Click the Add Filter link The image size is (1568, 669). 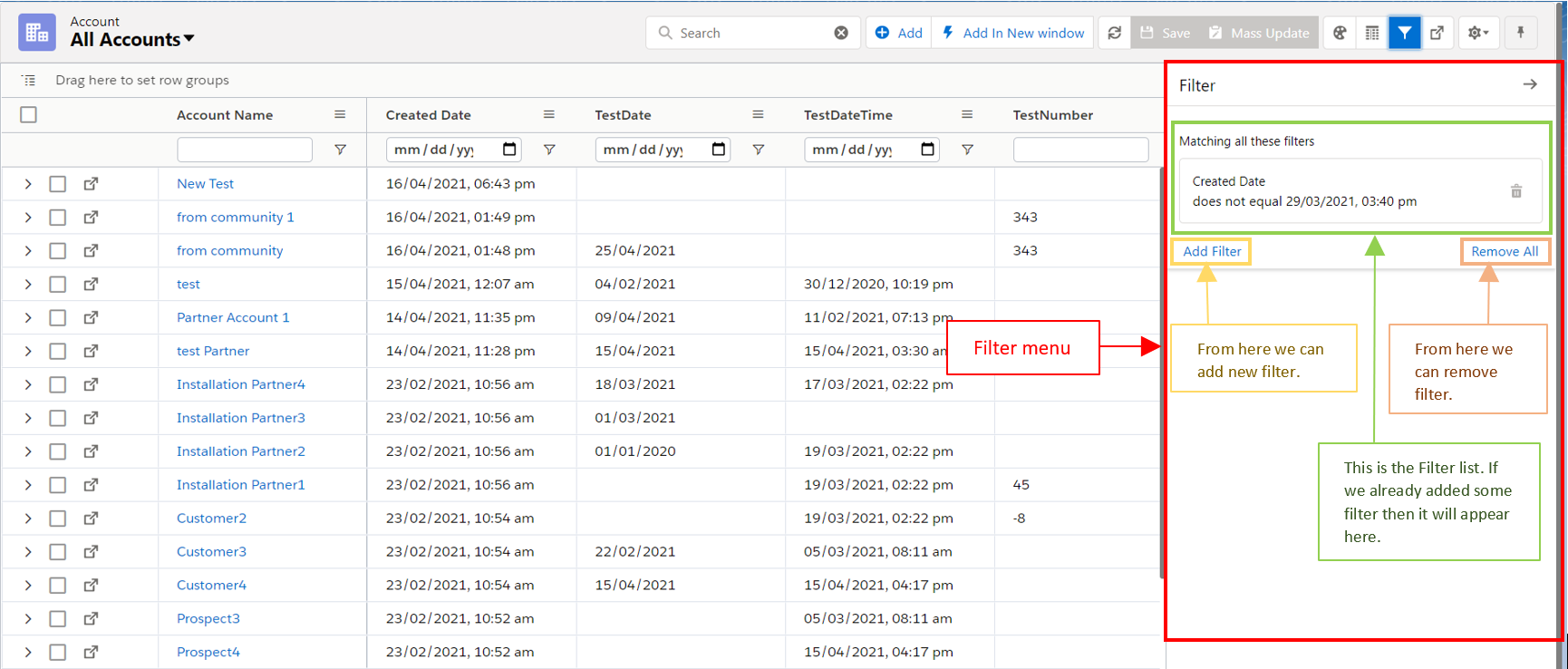tap(1212, 252)
